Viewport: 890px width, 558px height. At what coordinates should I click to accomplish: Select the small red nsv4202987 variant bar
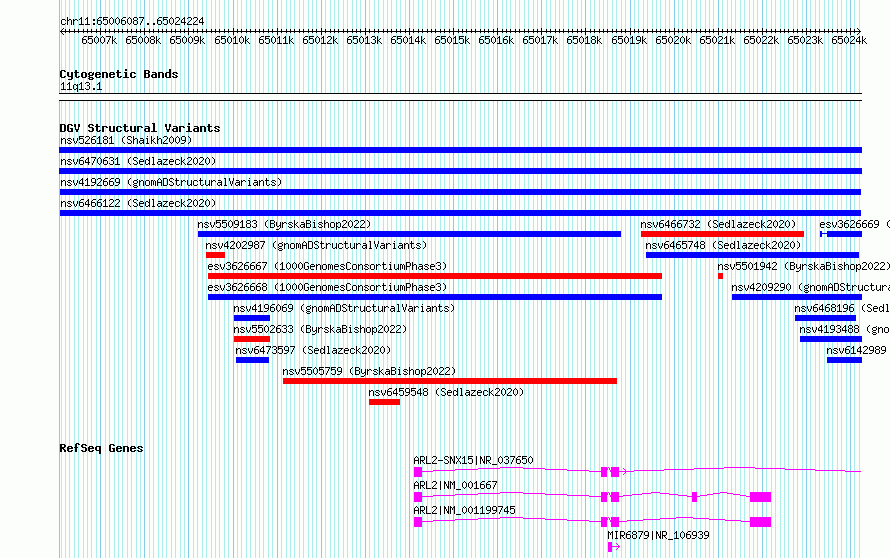coord(215,255)
